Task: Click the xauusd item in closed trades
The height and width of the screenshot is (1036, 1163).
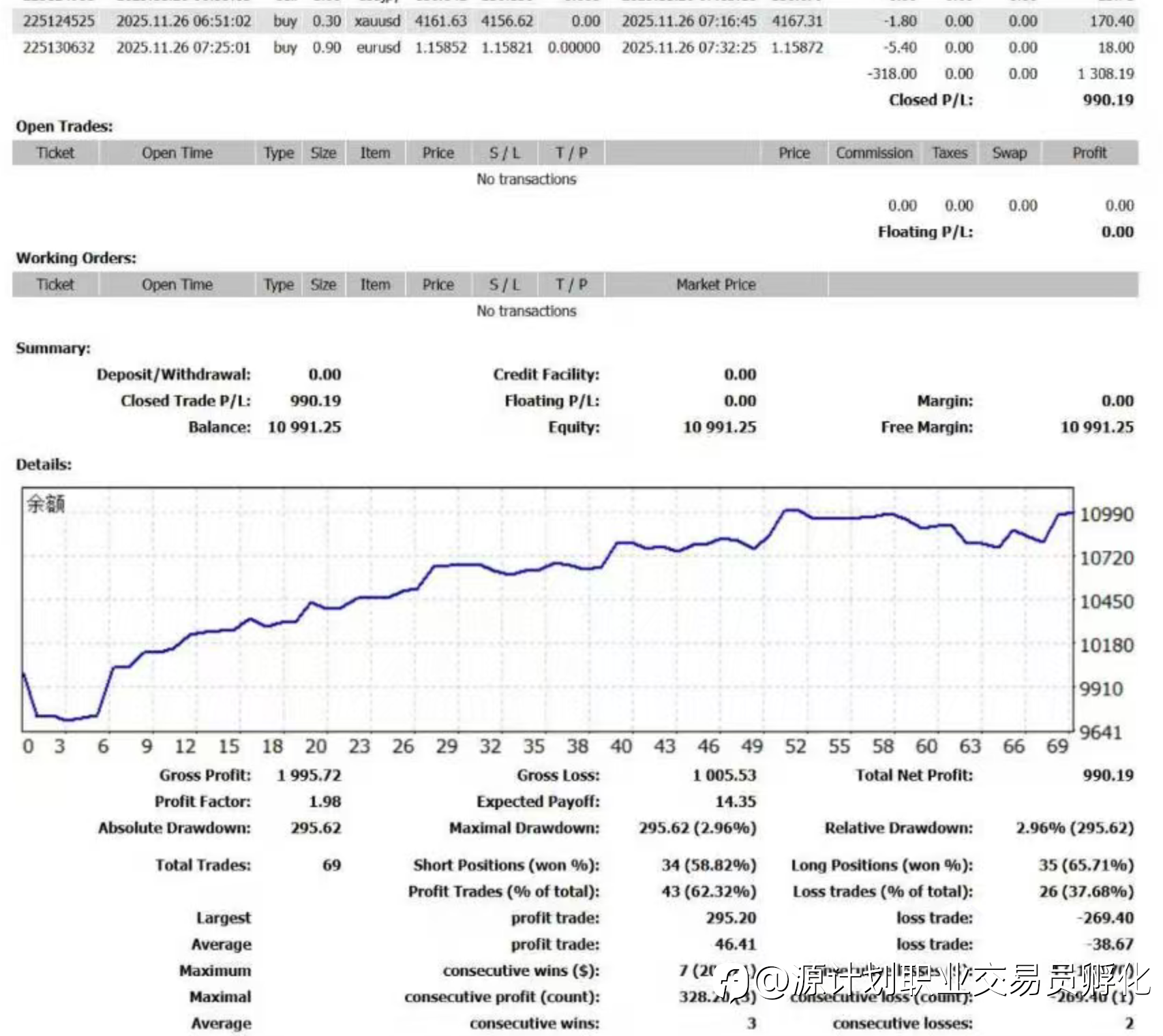Action: pyautogui.click(x=377, y=21)
